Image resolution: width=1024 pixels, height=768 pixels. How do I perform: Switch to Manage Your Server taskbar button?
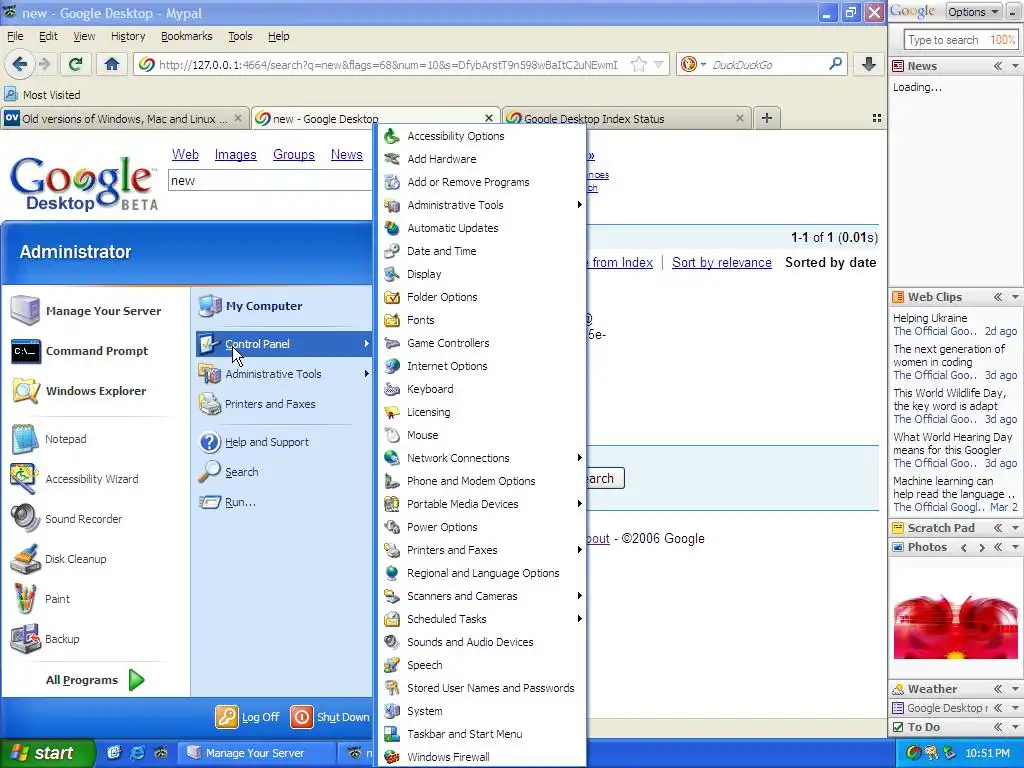point(258,753)
